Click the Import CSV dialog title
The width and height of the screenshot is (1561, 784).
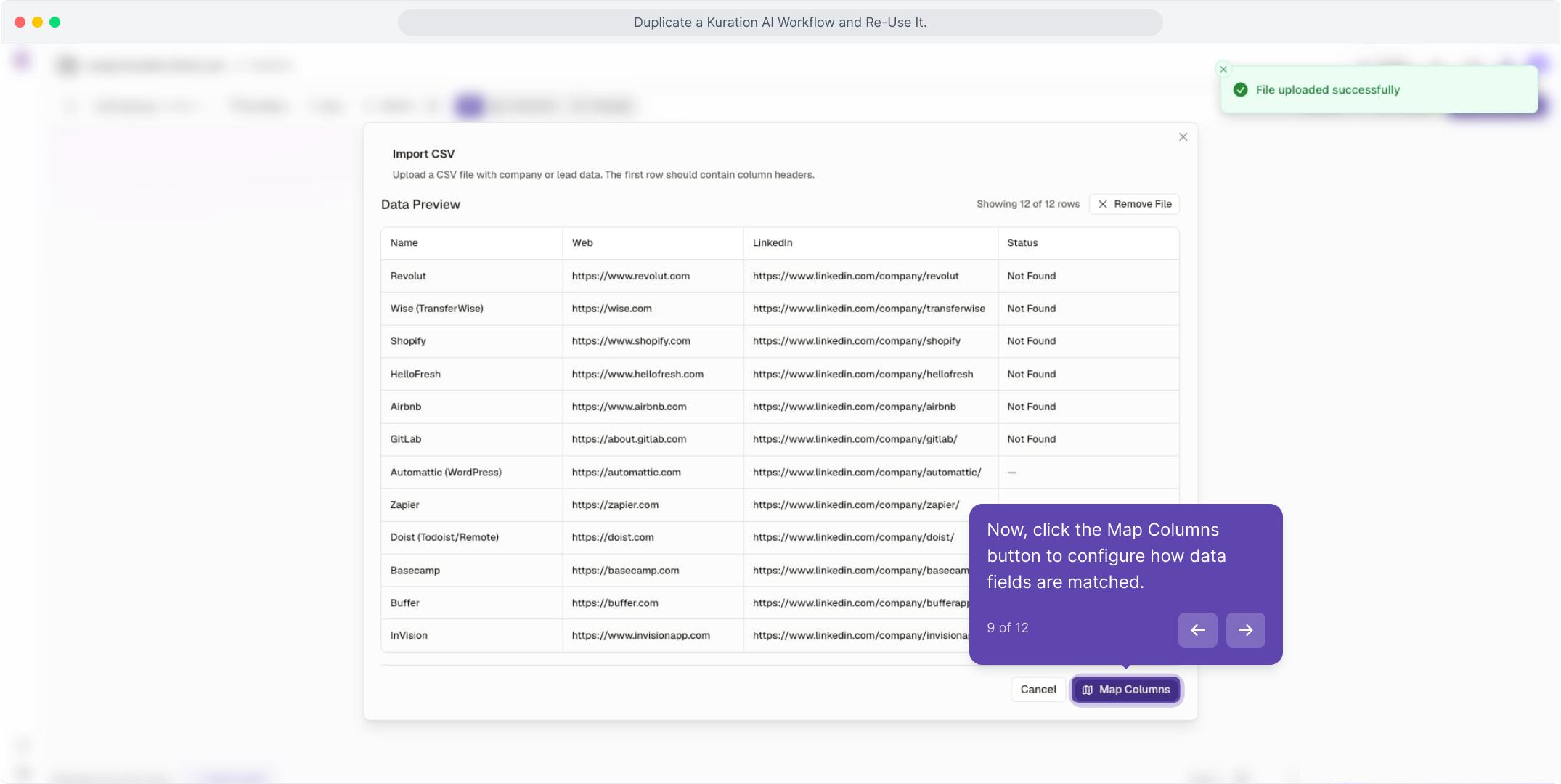pyautogui.click(x=423, y=154)
